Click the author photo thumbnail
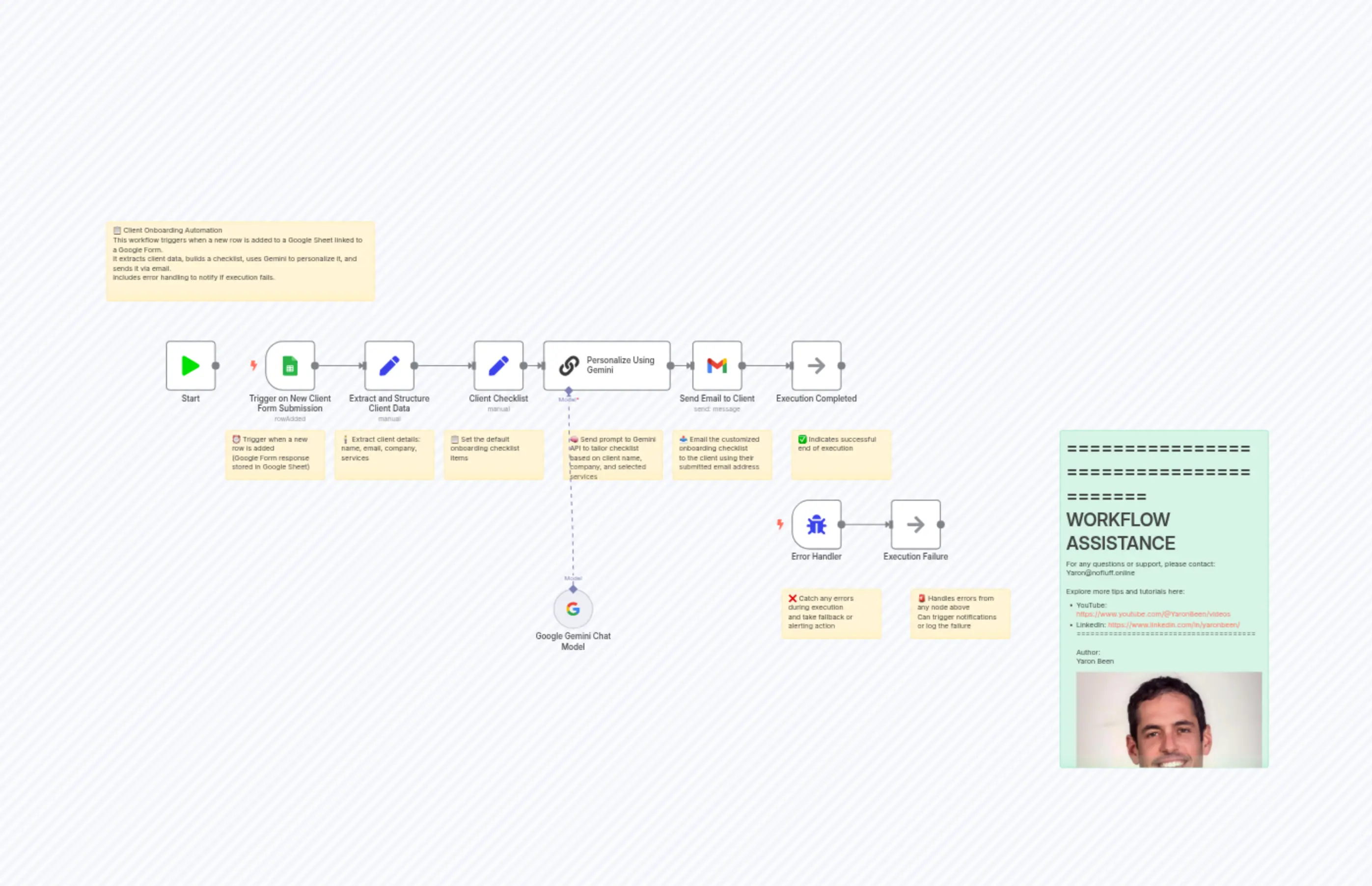The width and height of the screenshot is (1372, 886). coord(1168,719)
